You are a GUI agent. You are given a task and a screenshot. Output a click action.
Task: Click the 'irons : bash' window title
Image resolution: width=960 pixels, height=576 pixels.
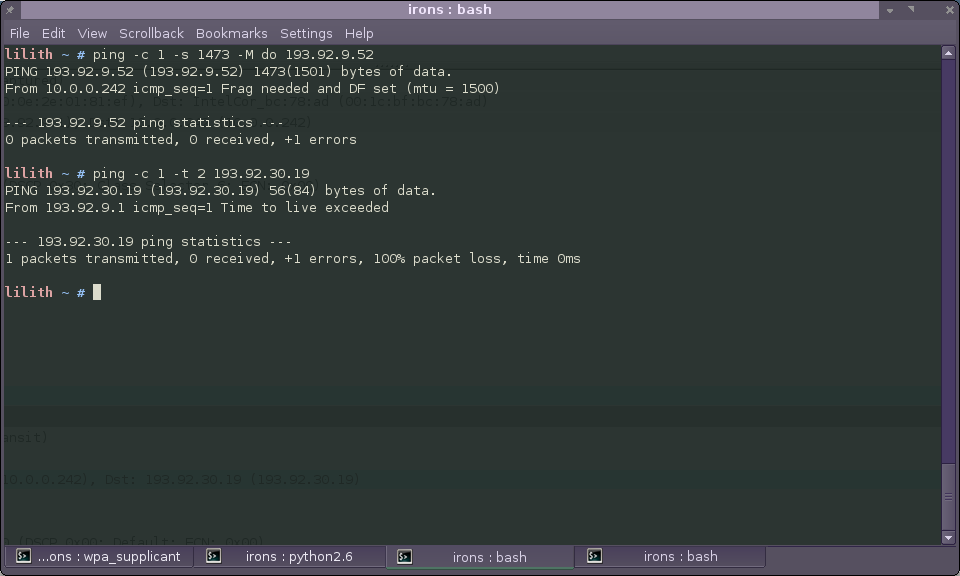click(449, 9)
